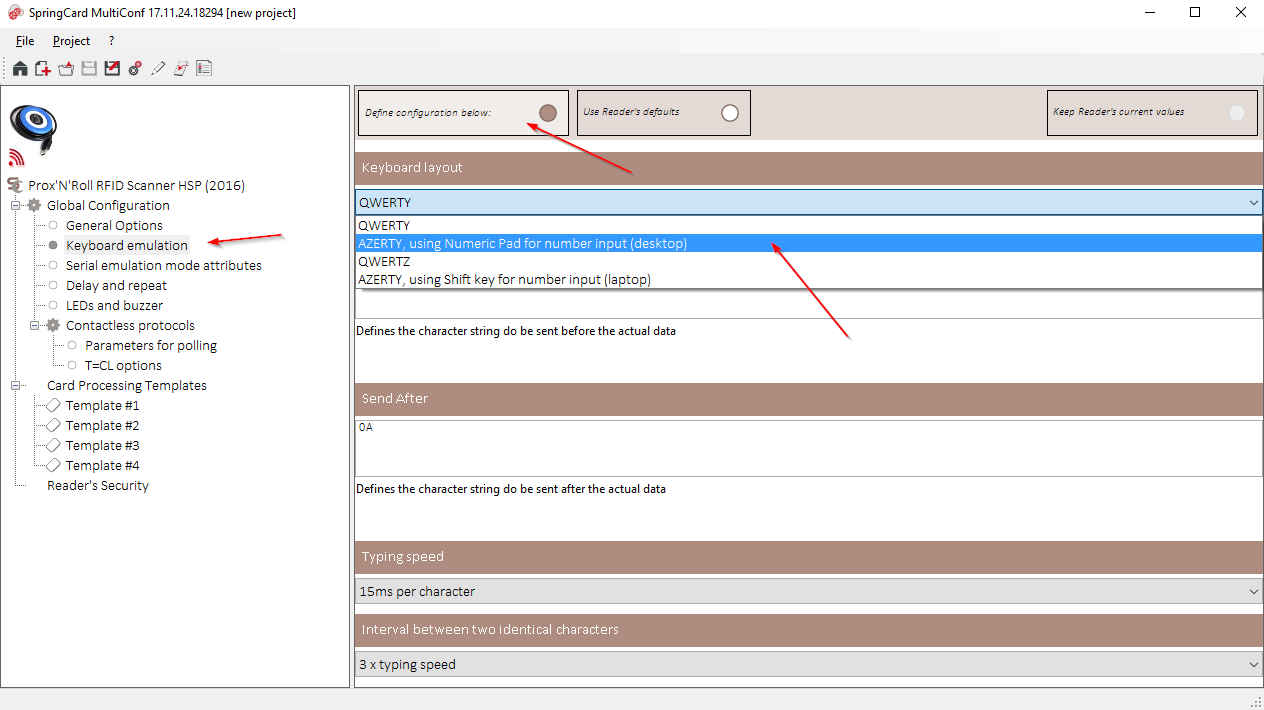Choose AZERTY Shift key (laptop) option
This screenshot has height=710, width=1264.
(x=809, y=280)
